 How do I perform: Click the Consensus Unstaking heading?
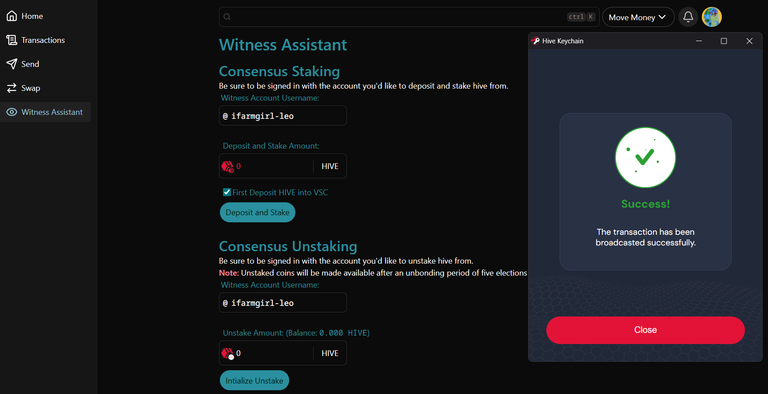(x=288, y=246)
